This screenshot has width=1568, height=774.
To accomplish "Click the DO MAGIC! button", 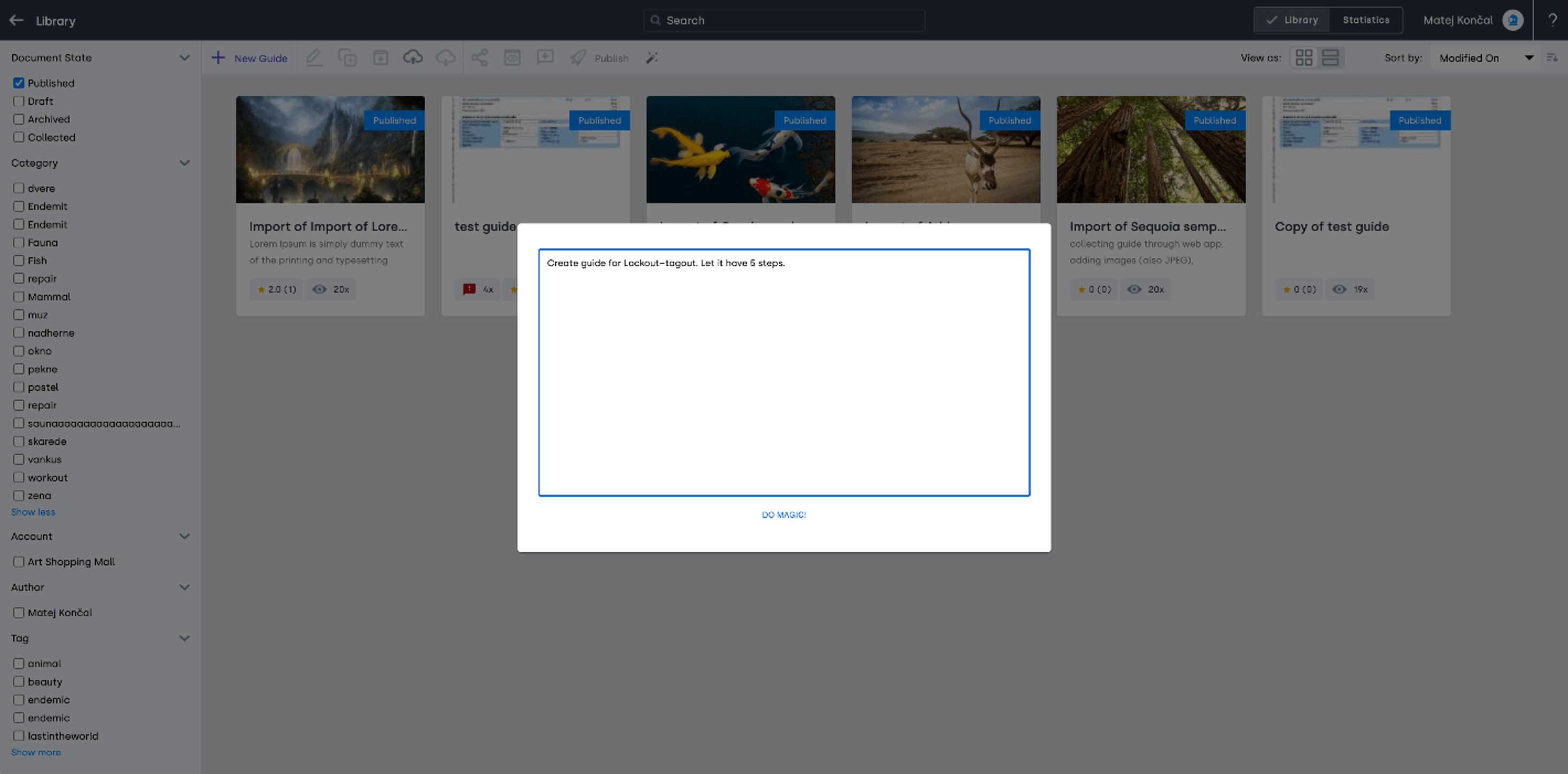I will pos(784,515).
